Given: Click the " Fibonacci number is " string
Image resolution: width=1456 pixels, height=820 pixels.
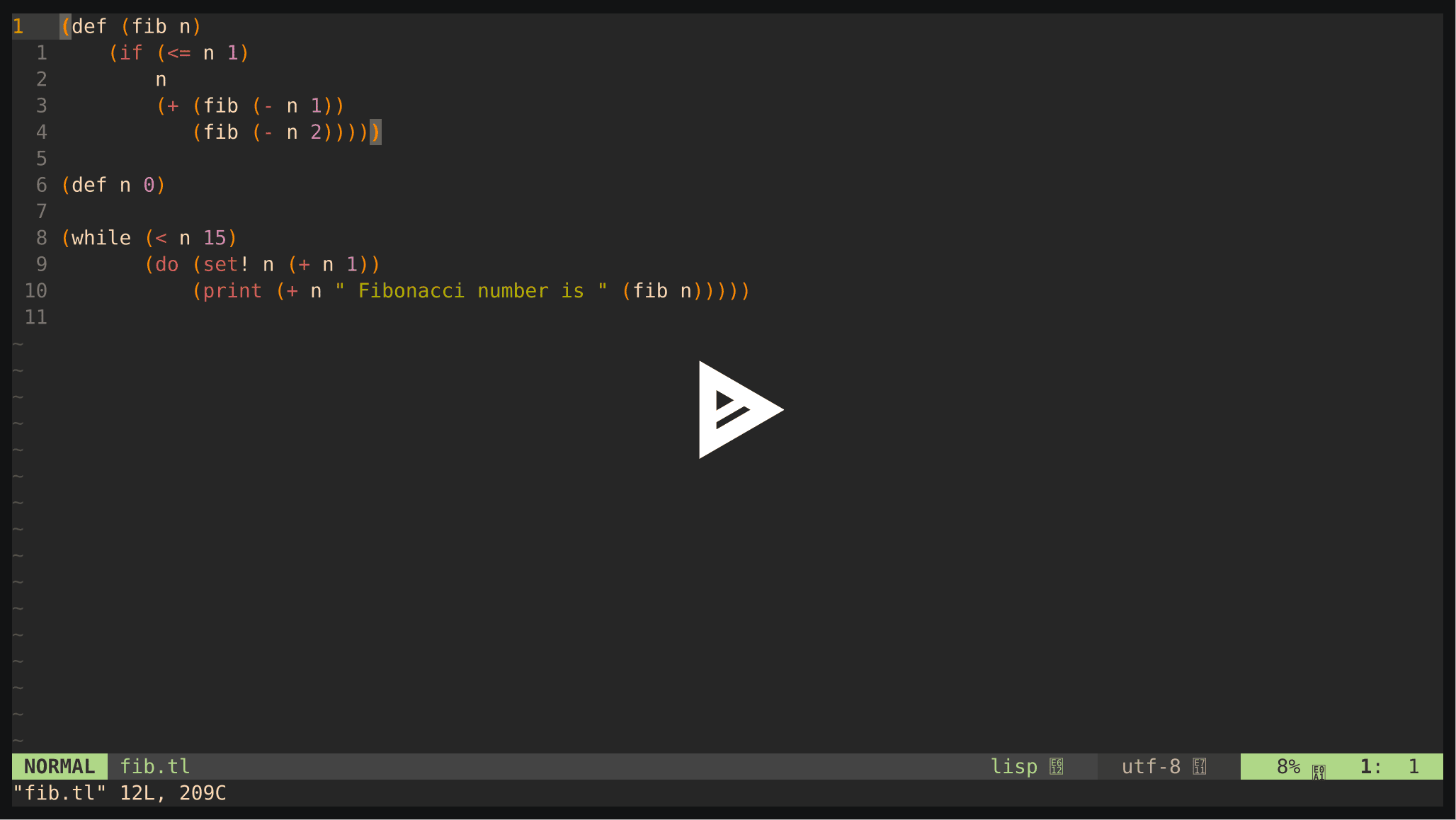Looking at the screenshot, I should [471, 290].
